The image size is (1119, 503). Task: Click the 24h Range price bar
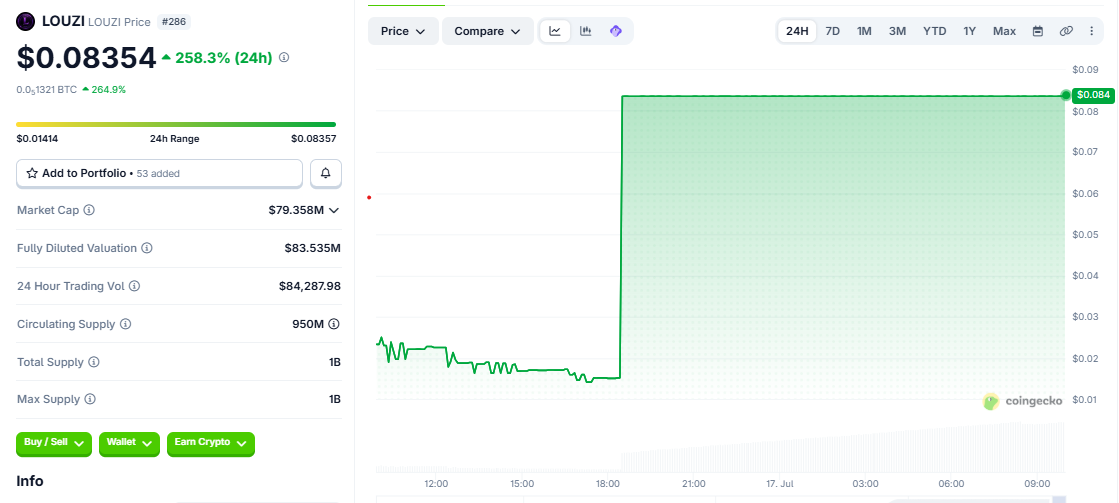click(x=176, y=125)
